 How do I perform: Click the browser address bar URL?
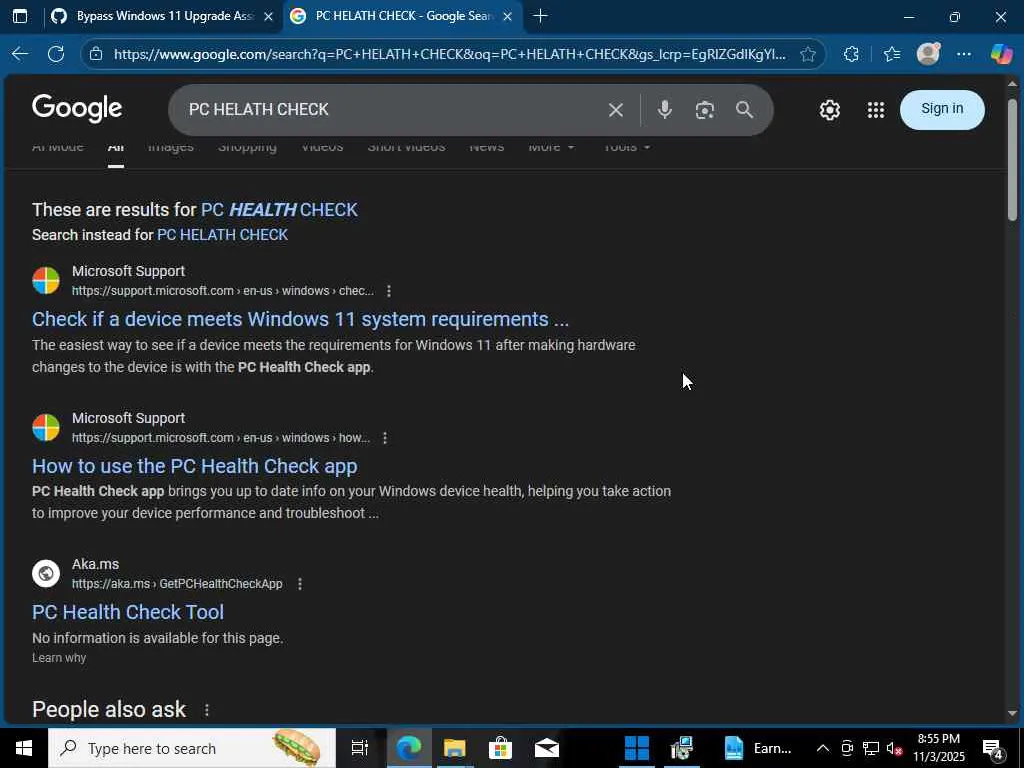point(450,54)
